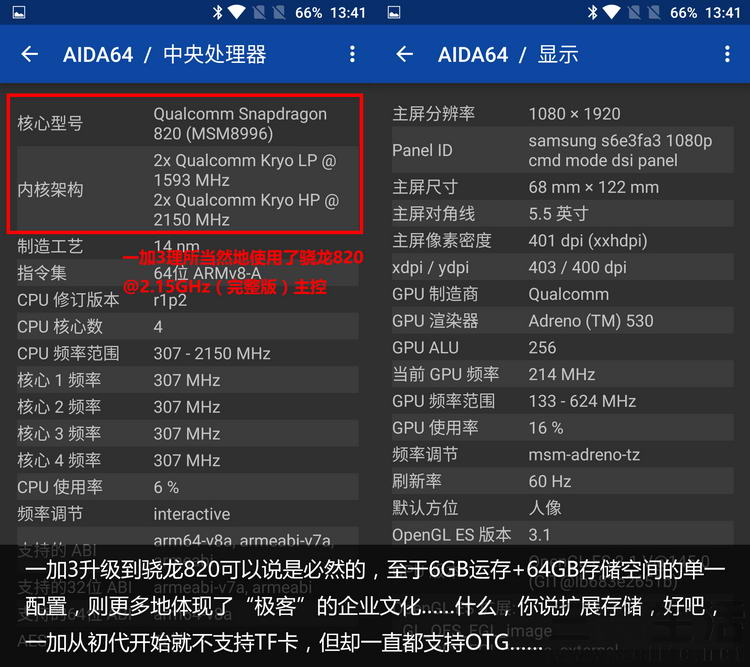The image size is (750, 667).
Task: Select the GPU 渲染器 Adreno 530 row
Action: click(562, 321)
